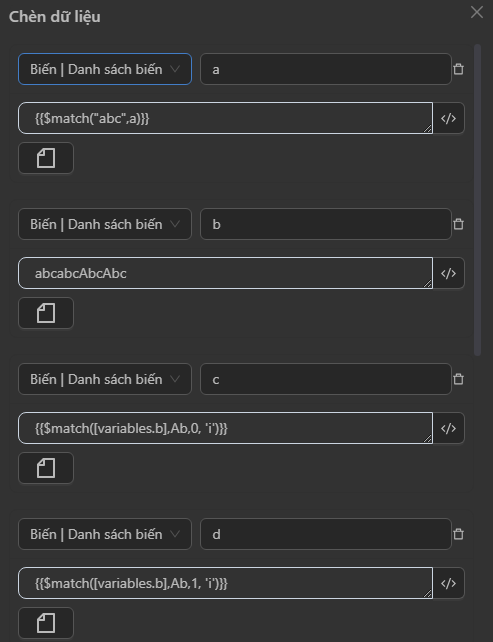Click the page icon button under variable b
Image resolution: width=493 pixels, height=642 pixels.
(46, 313)
